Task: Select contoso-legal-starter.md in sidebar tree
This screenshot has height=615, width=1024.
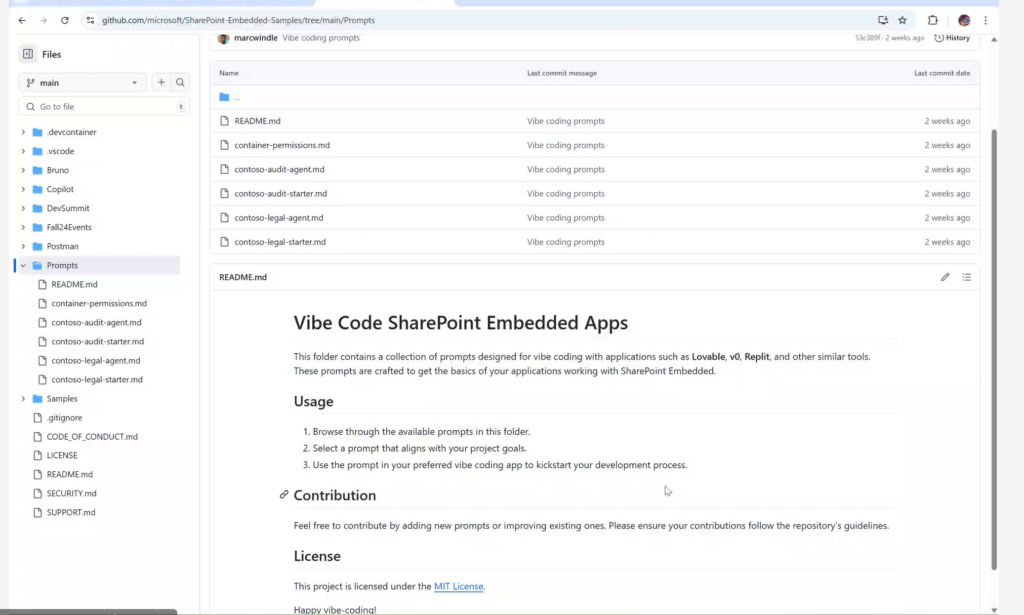Action: 97,379
